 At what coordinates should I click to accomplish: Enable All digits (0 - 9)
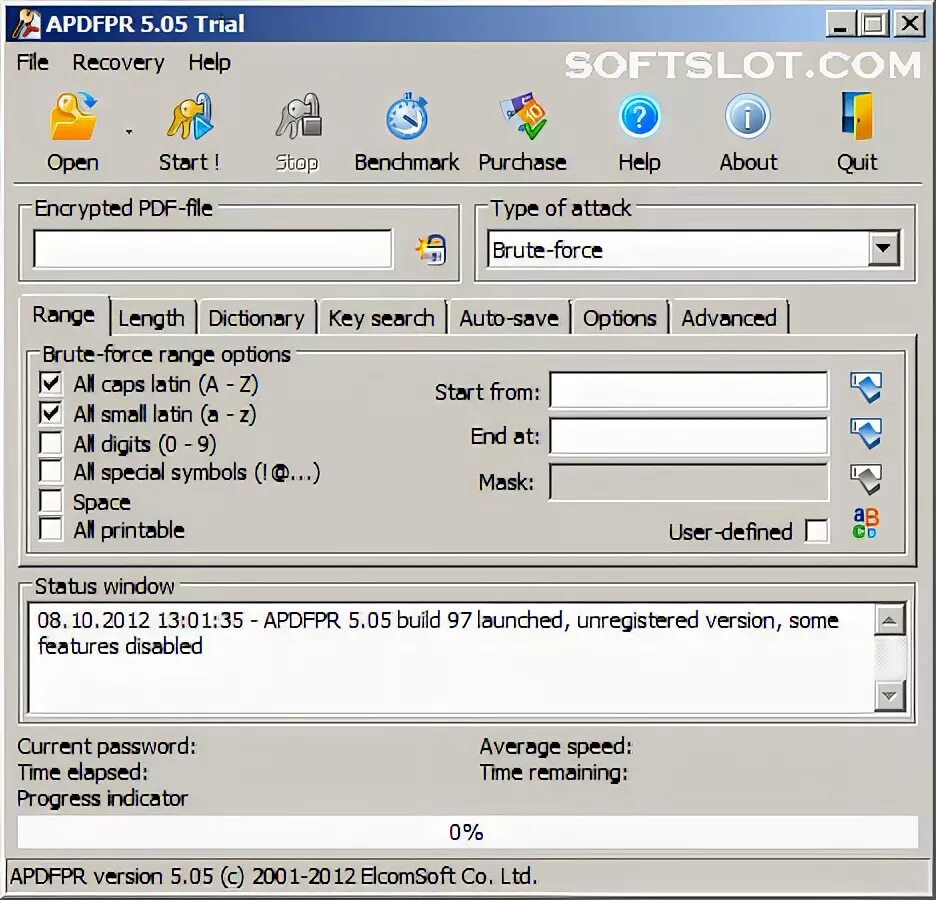click(x=50, y=443)
